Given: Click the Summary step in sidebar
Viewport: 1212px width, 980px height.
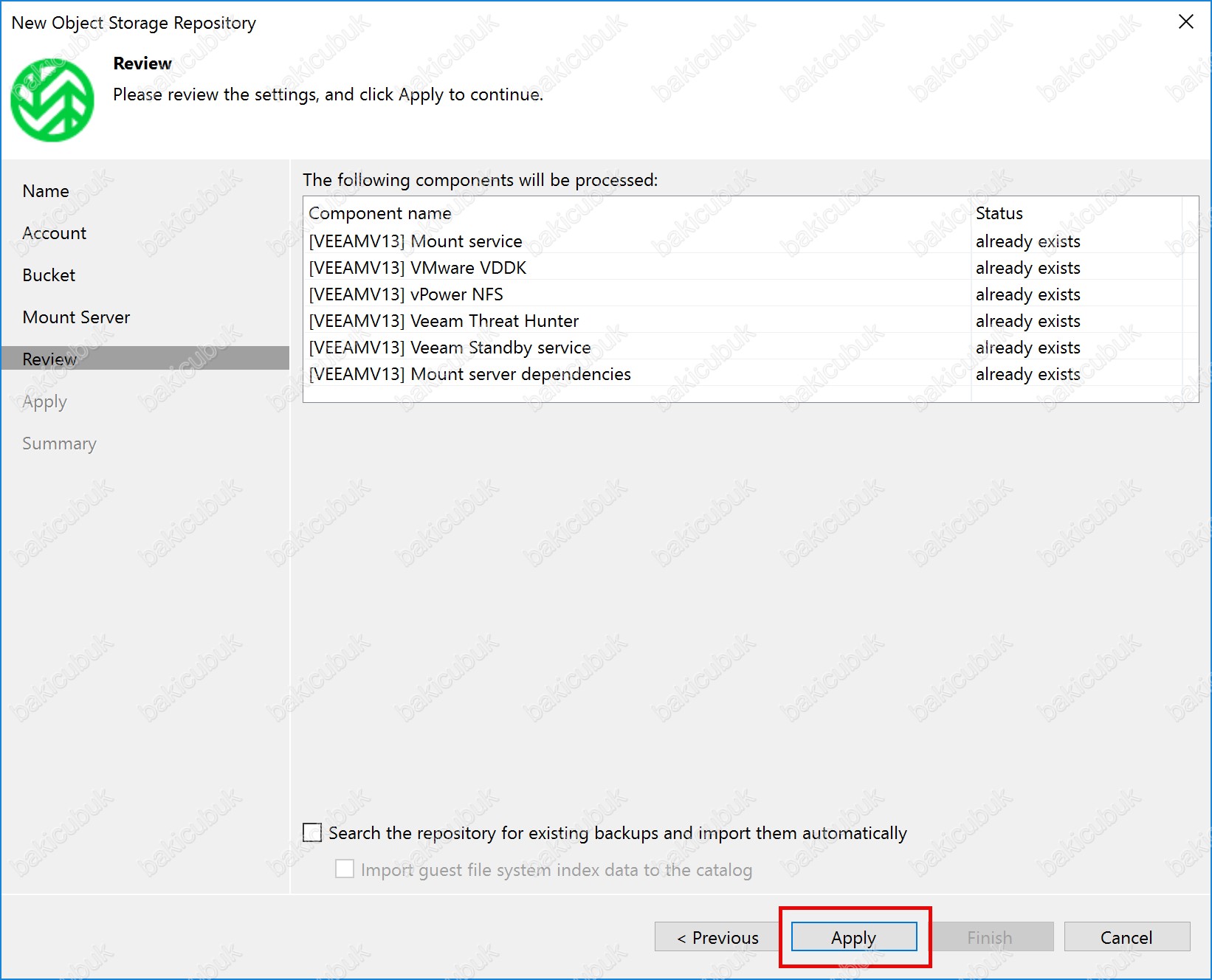Looking at the screenshot, I should (59, 444).
